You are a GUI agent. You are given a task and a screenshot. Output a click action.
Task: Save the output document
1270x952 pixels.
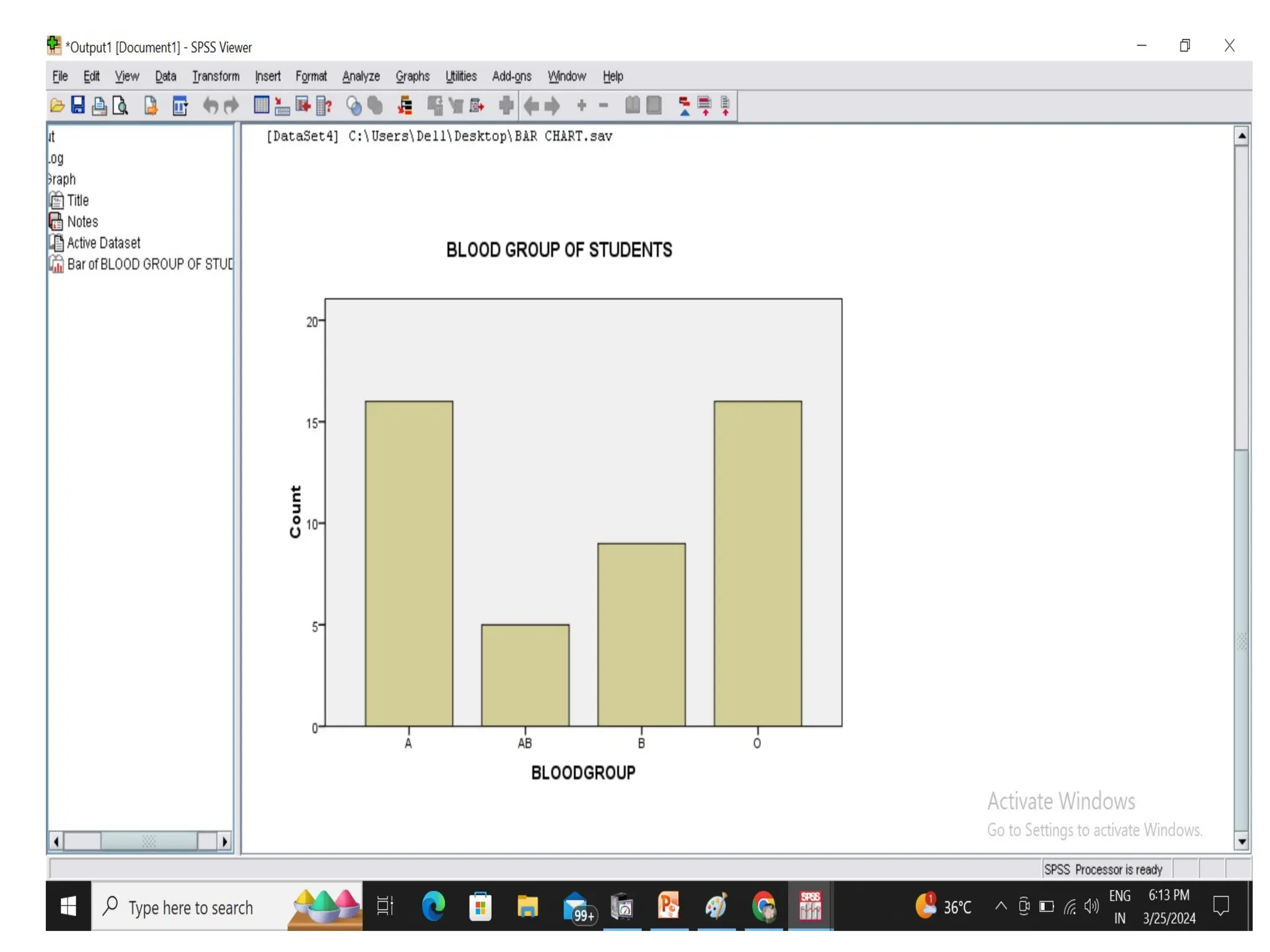pos(78,105)
